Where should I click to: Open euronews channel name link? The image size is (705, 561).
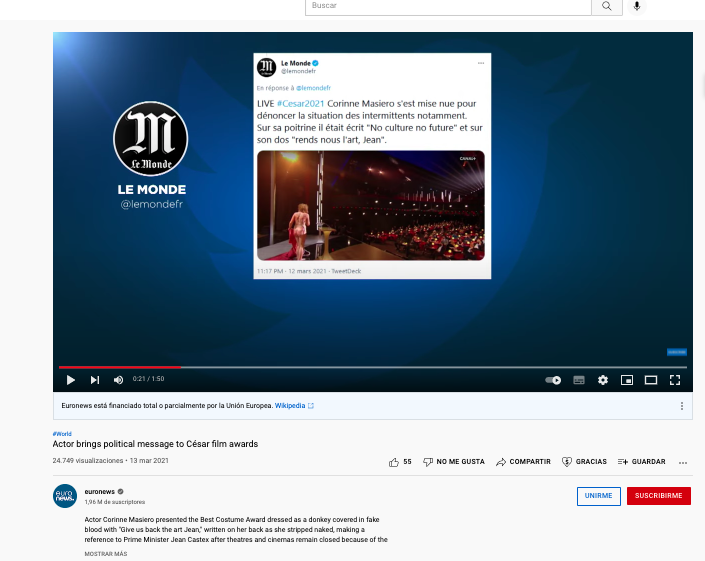(x=99, y=491)
